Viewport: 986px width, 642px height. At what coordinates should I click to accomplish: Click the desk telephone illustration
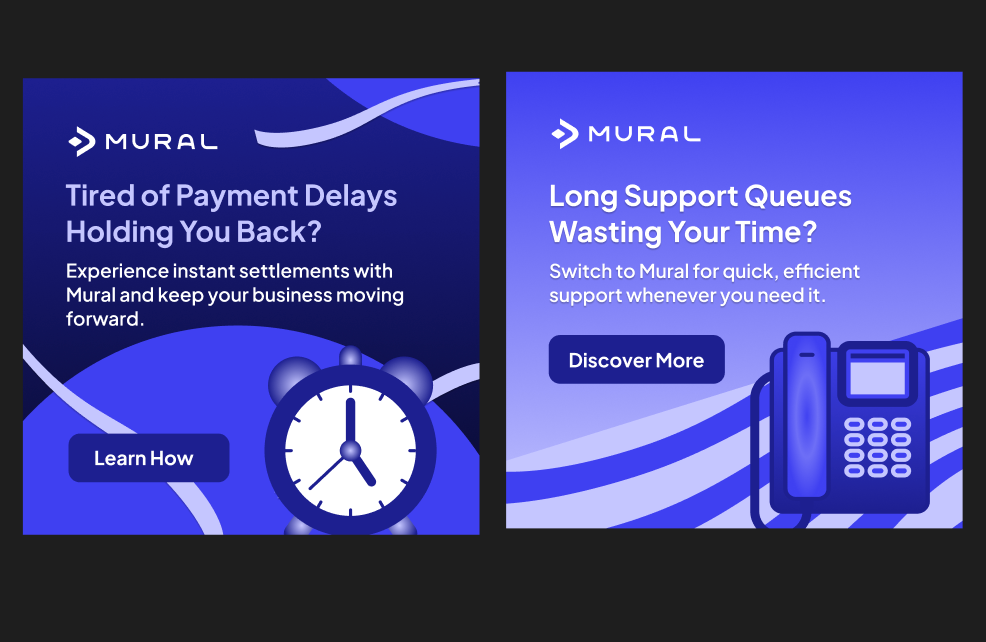840,429
